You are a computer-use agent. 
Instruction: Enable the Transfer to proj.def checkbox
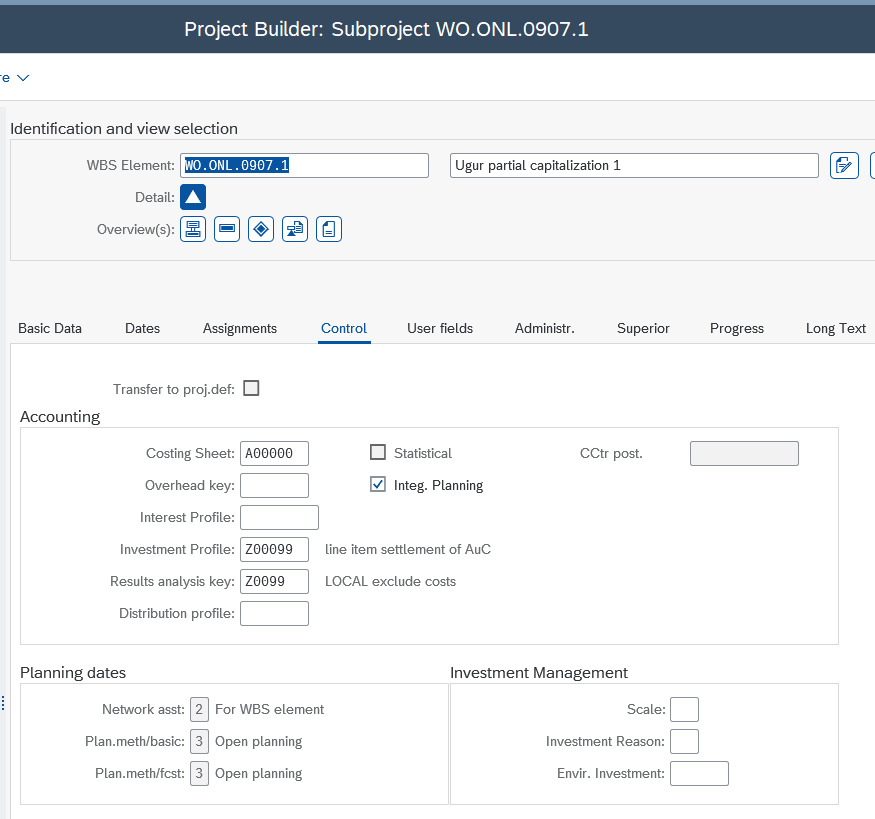[x=251, y=388]
